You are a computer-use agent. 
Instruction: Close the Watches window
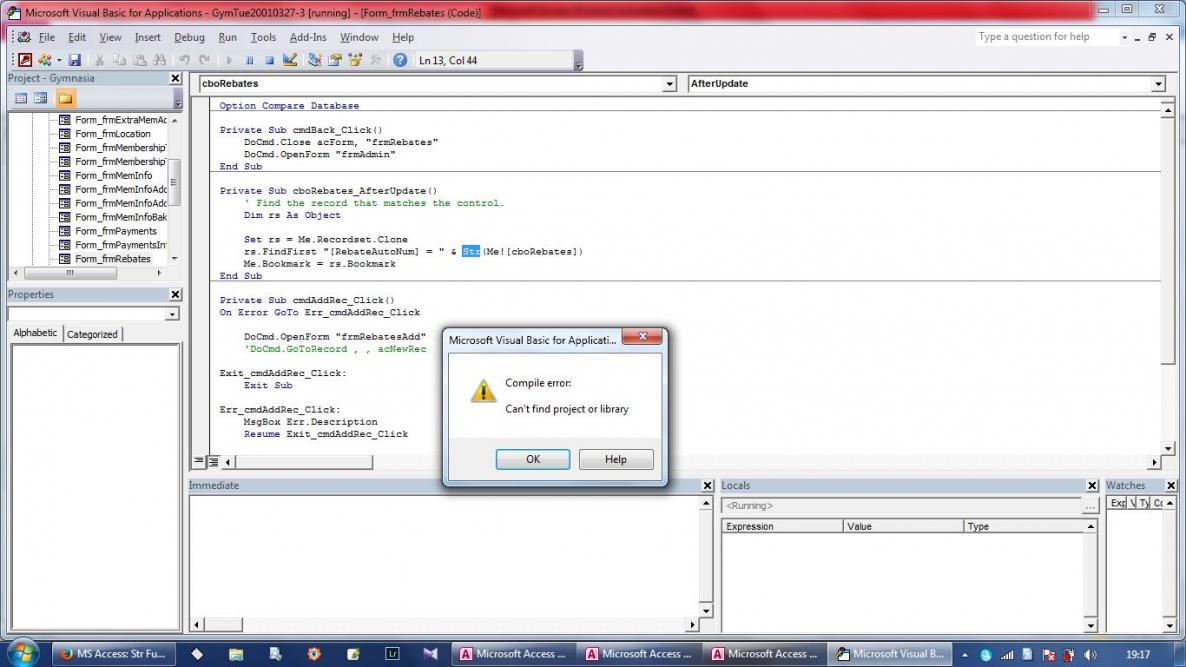pos(1171,486)
